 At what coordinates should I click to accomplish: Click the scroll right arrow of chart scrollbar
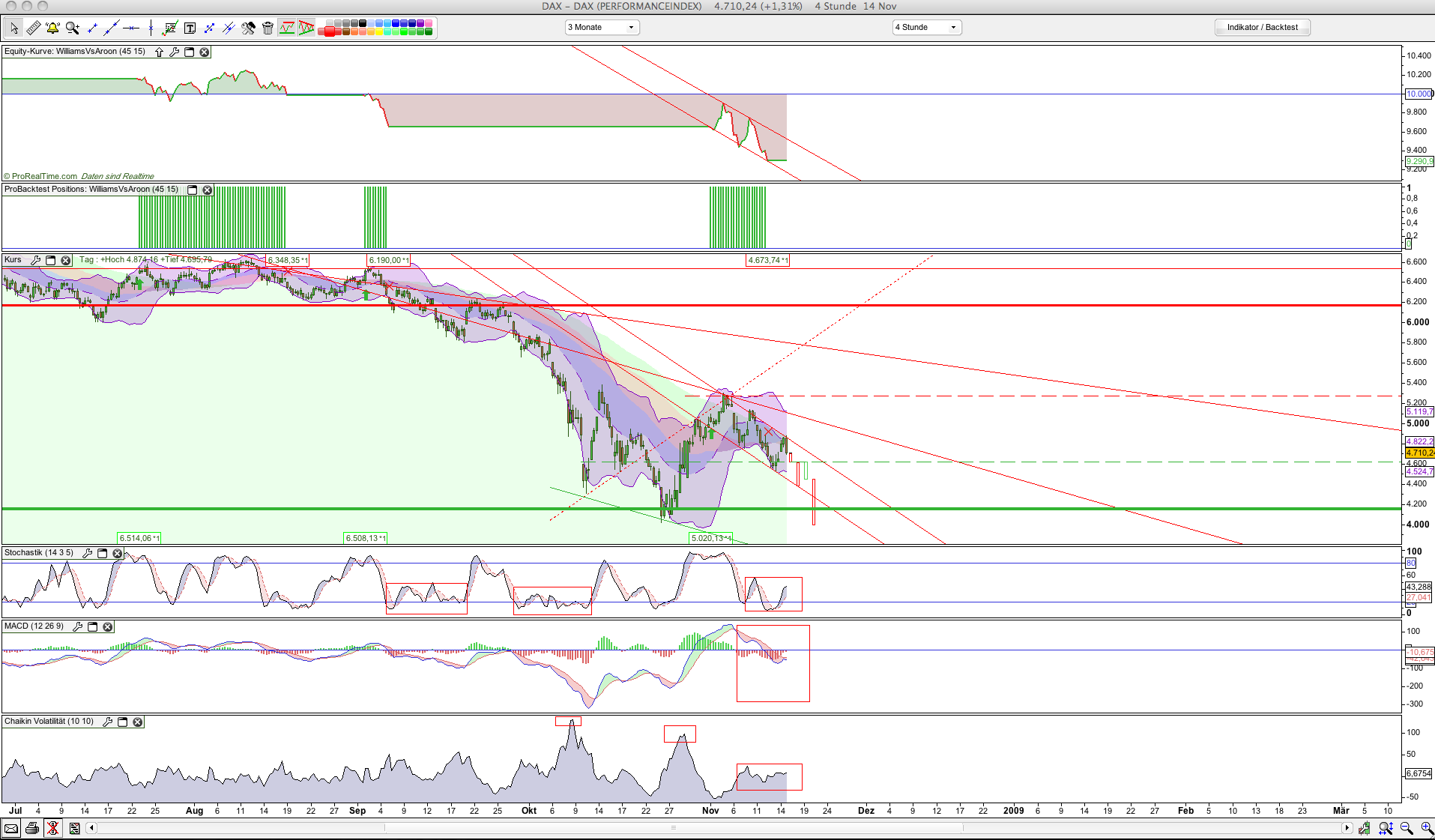tap(1347, 828)
